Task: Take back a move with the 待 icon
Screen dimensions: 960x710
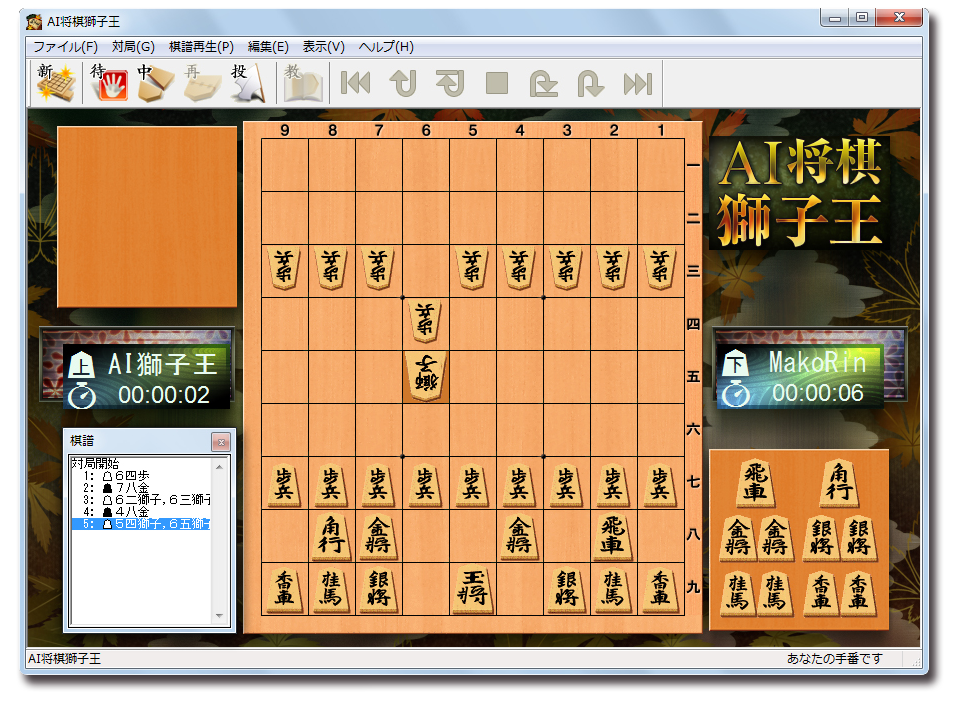Action: point(108,82)
